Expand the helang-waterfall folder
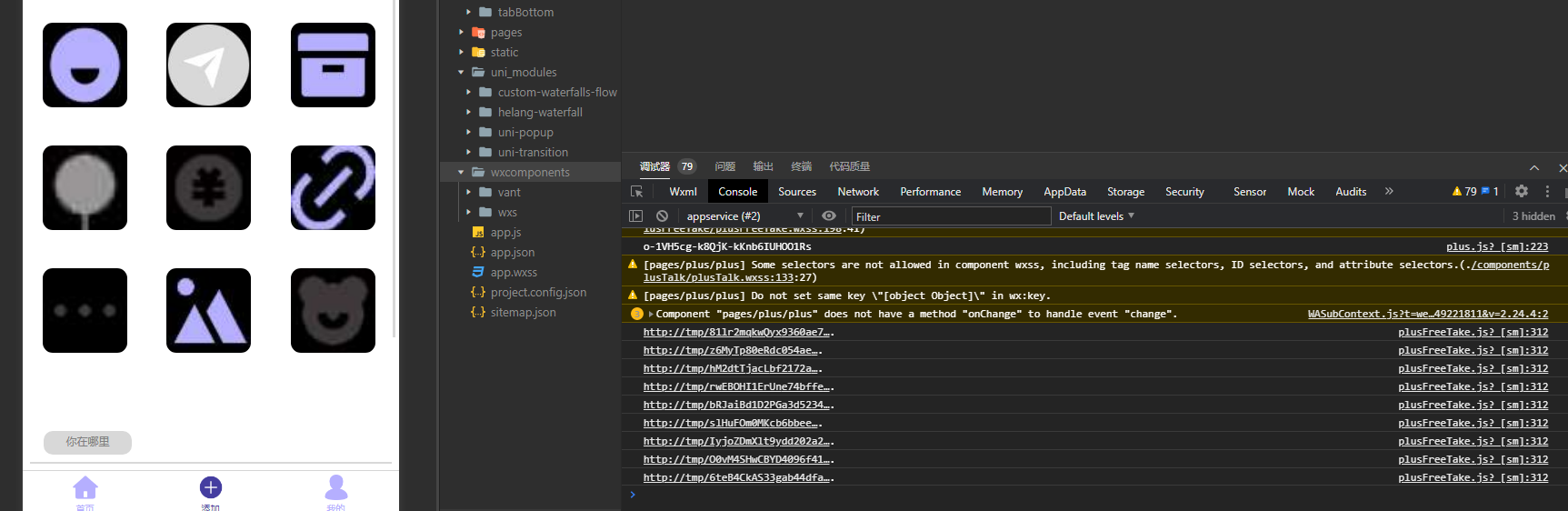 tap(468, 112)
